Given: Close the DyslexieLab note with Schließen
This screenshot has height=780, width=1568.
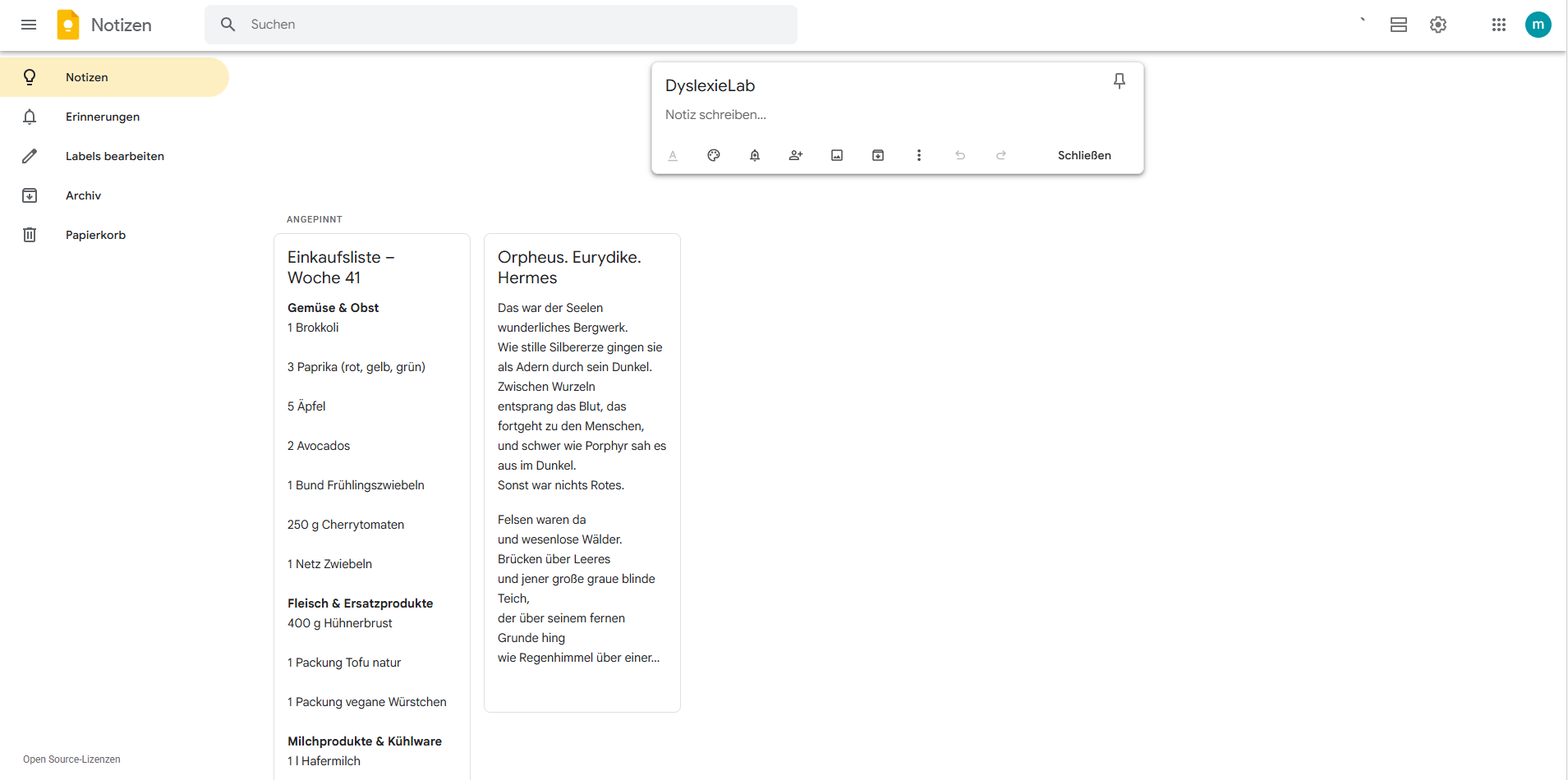Looking at the screenshot, I should click(x=1083, y=155).
